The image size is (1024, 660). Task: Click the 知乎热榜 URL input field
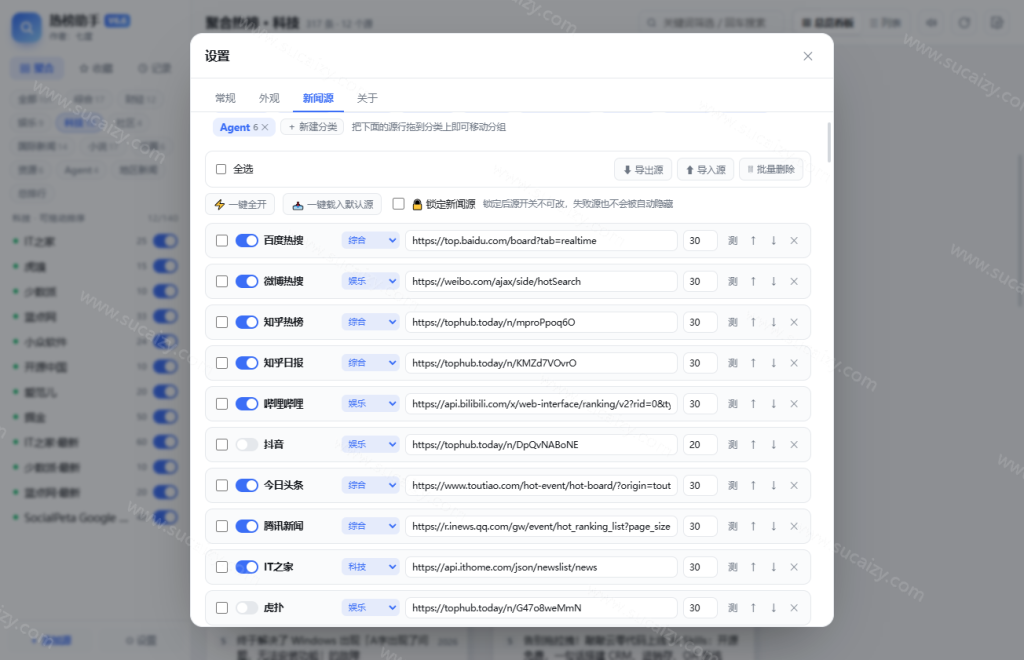[541, 322]
